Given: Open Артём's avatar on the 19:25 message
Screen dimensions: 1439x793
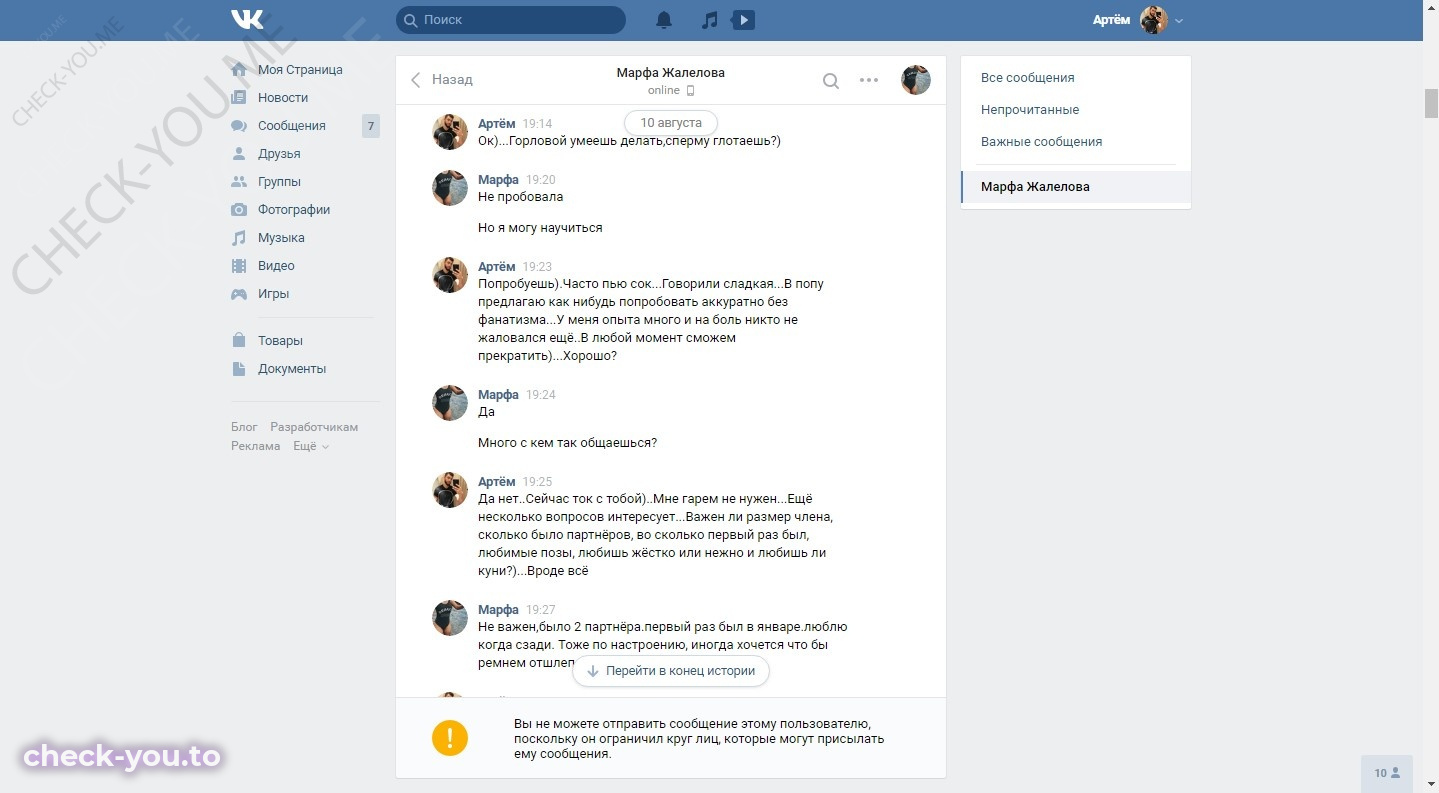Looking at the screenshot, I should pos(450,490).
